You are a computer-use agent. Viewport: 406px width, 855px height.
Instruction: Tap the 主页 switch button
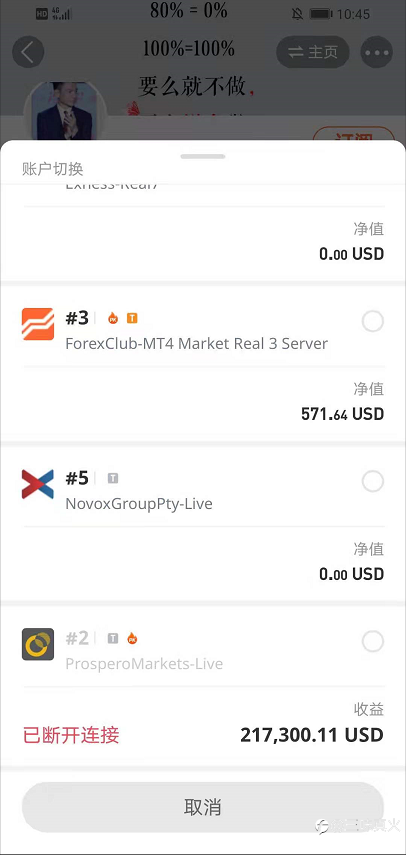pyautogui.click(x=313, y=52)
